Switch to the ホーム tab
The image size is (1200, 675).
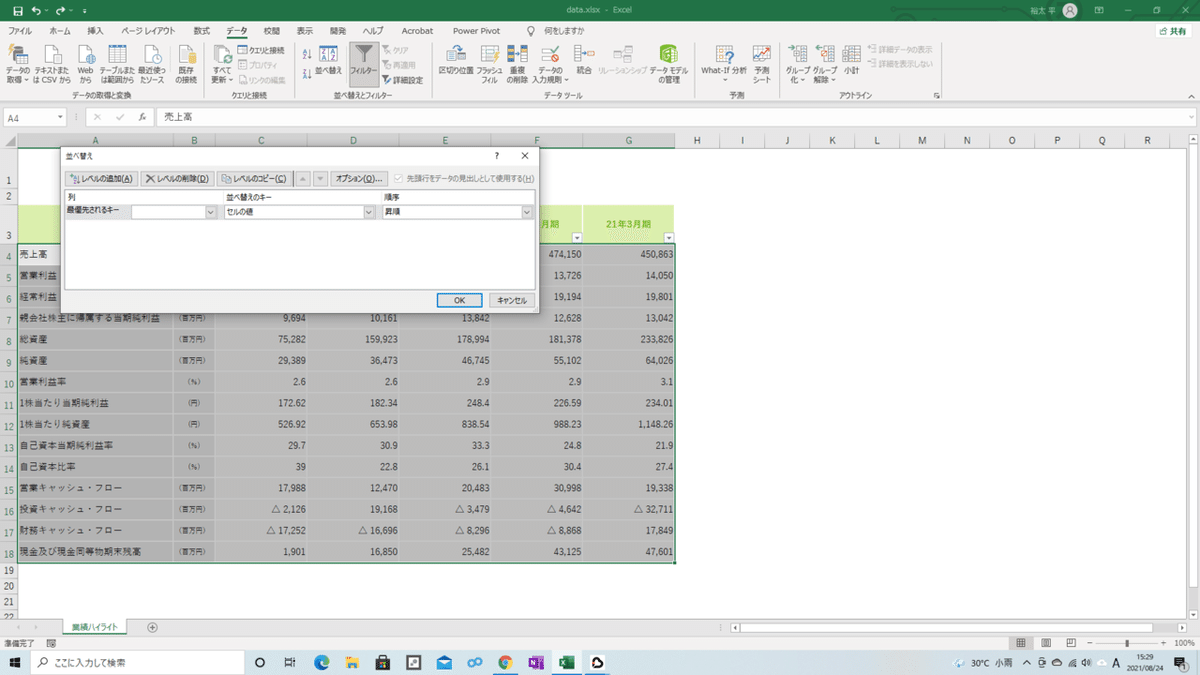tap(60, 31)
